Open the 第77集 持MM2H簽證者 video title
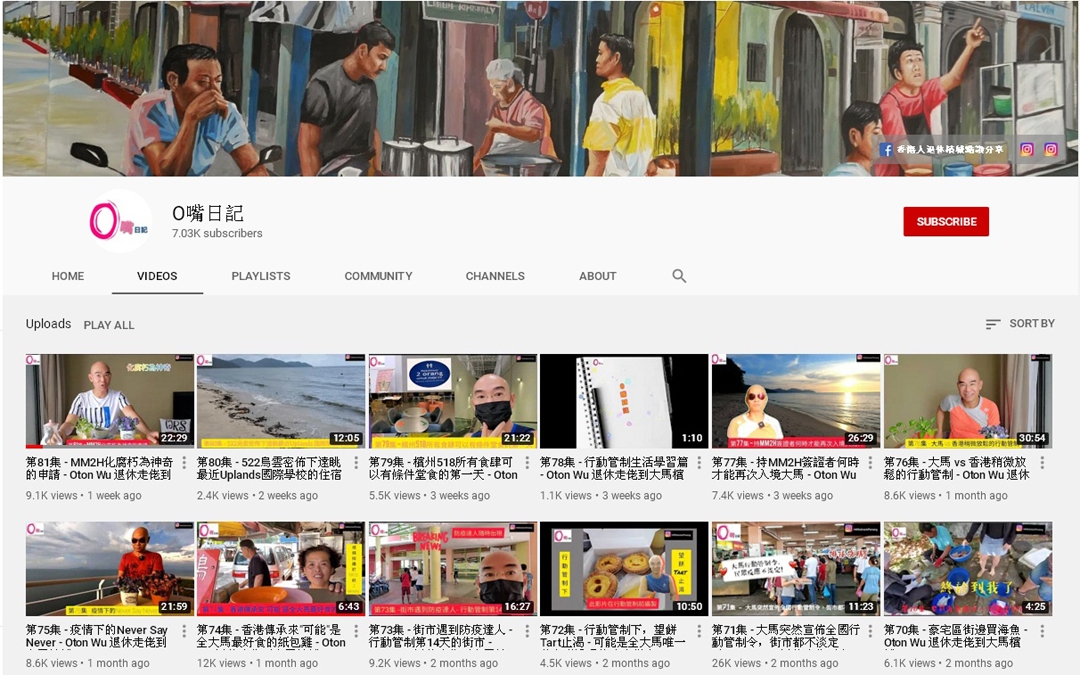Image resolution: width=1080 pixels, height=675 pixels. pyautogui.click(x=785, y=468)
